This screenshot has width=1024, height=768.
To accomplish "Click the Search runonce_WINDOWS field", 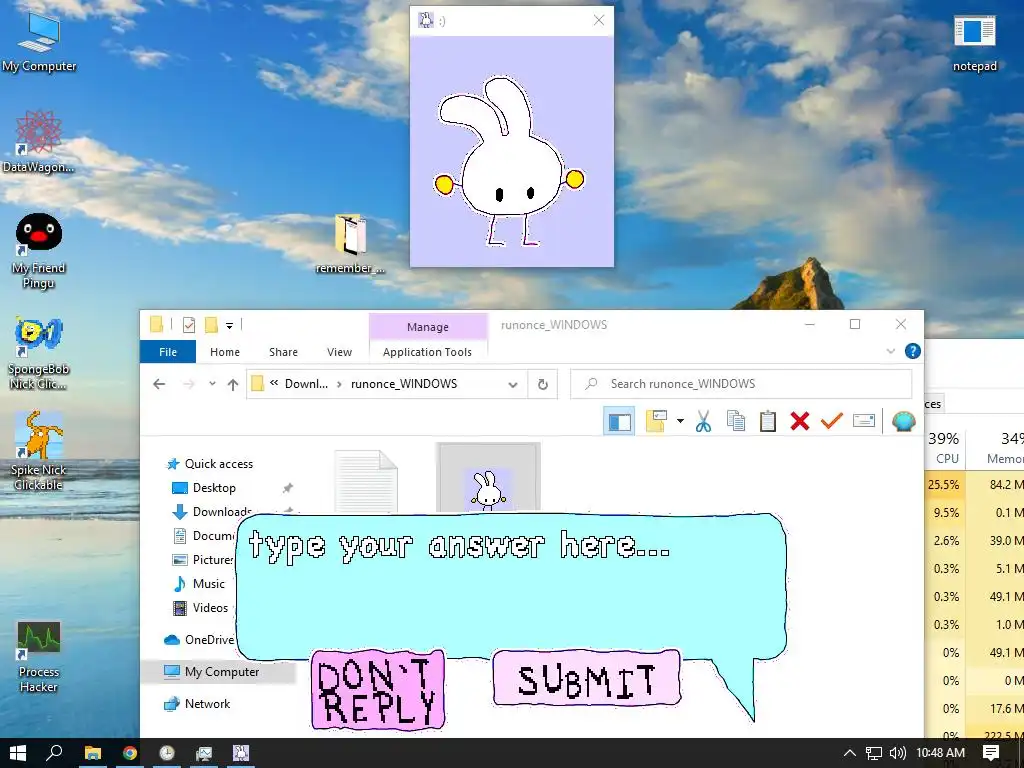I will [x=741, y=384].
